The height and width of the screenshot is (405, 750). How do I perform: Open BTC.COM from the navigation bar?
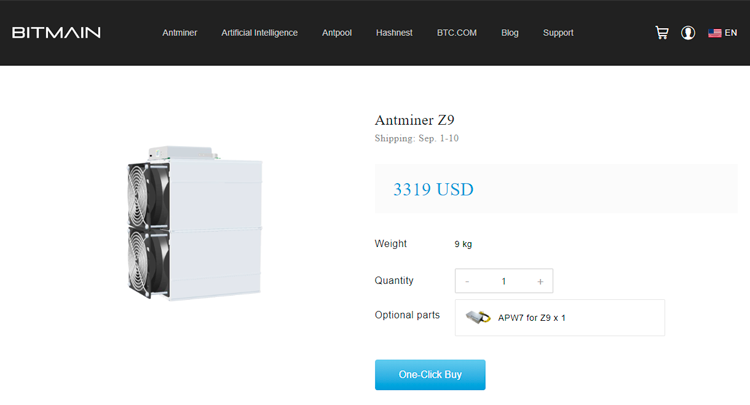[x=457, y=33]
